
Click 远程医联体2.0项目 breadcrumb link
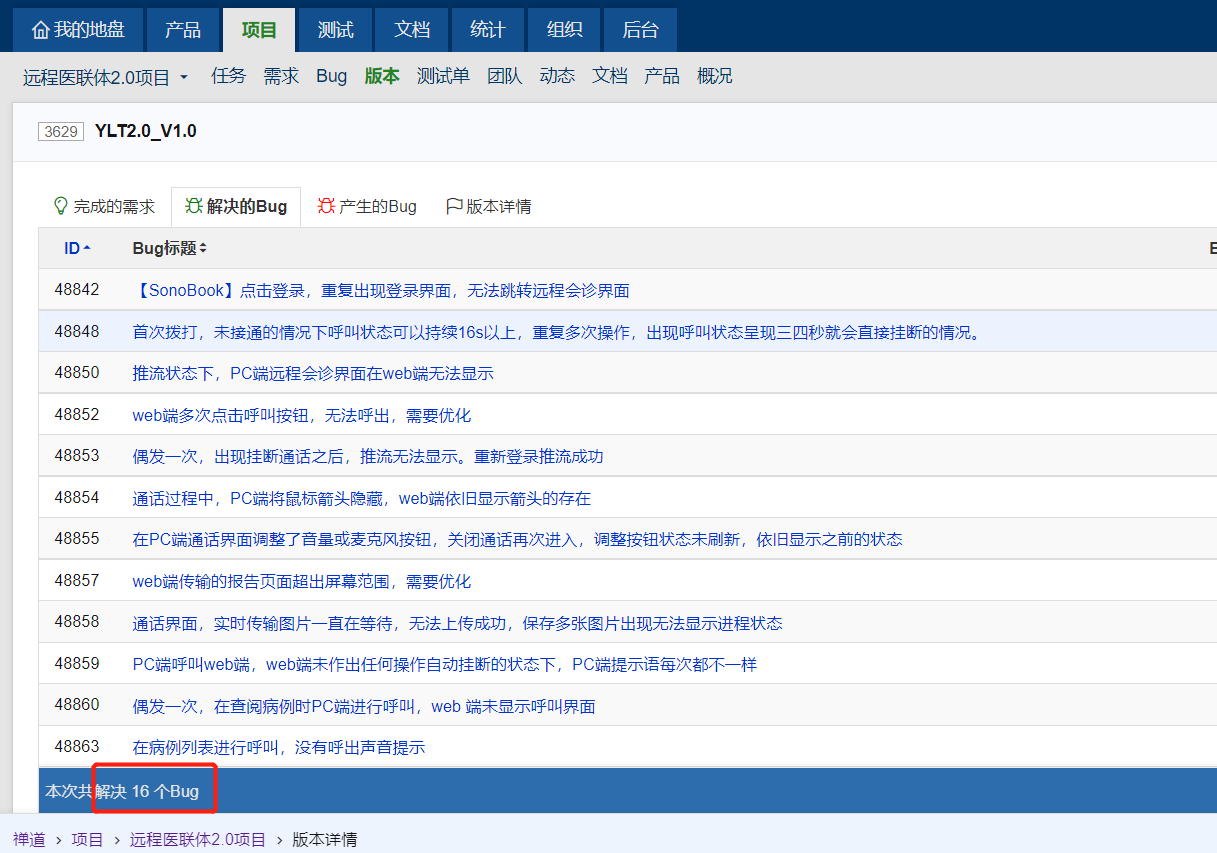click(198, 839)
